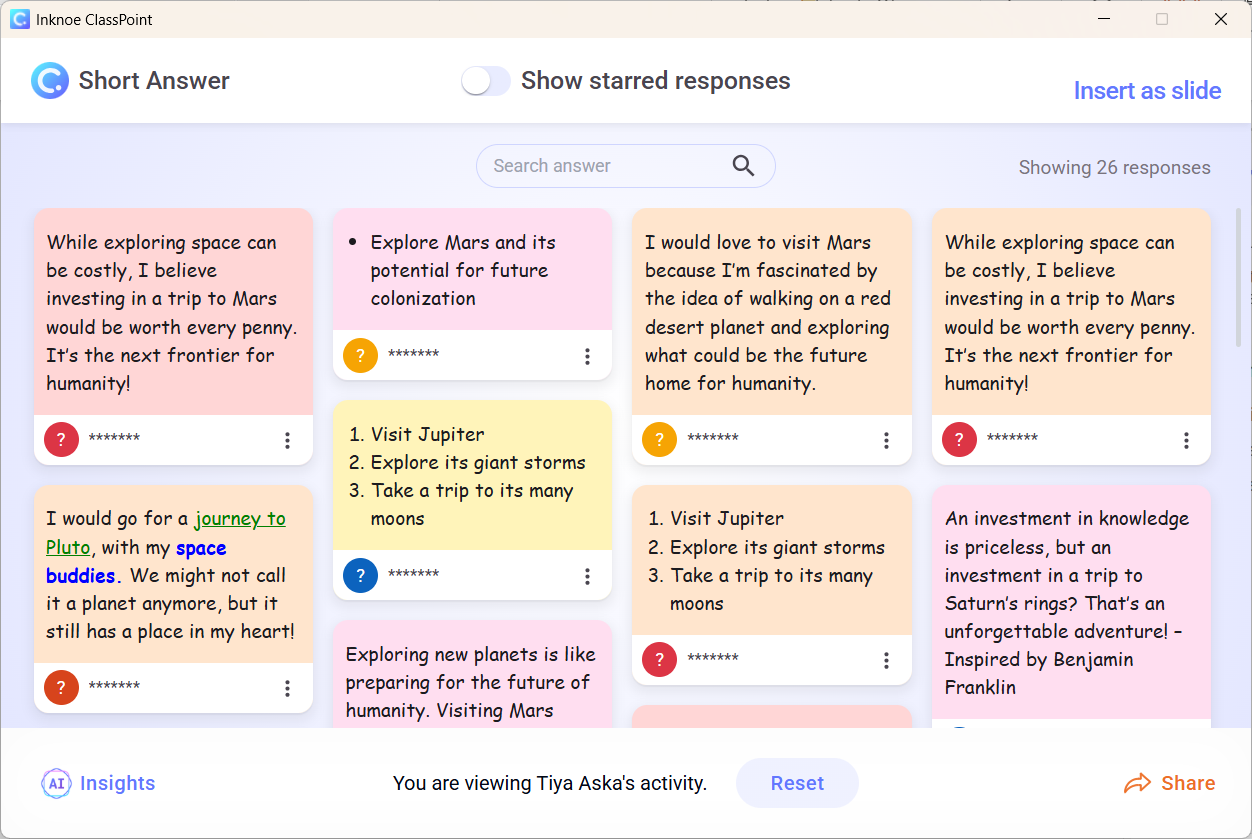Open three-dot menu on Pluto journey card

pos(287,688)
